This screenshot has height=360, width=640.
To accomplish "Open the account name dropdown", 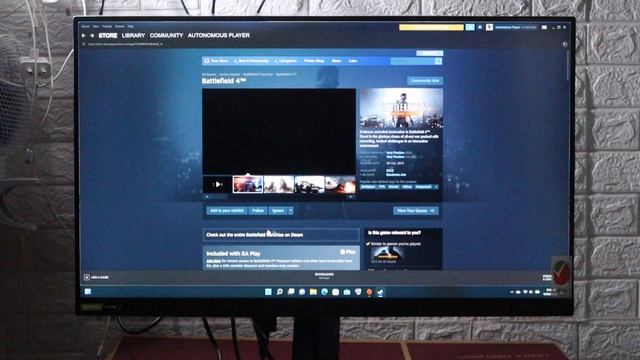I will pyautogui.click(x=515, y=27).
